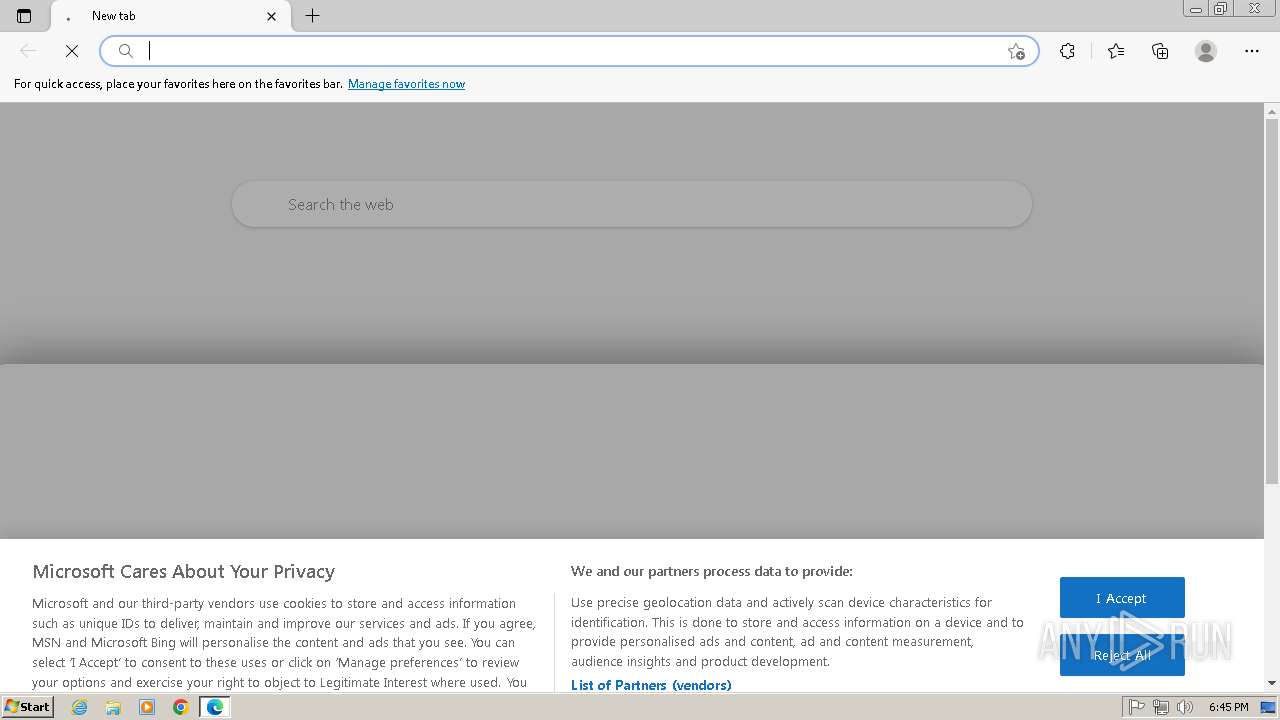Click the scrollbar up arrow
Screen dimensions: 1280x720
tap(1272, 110)
